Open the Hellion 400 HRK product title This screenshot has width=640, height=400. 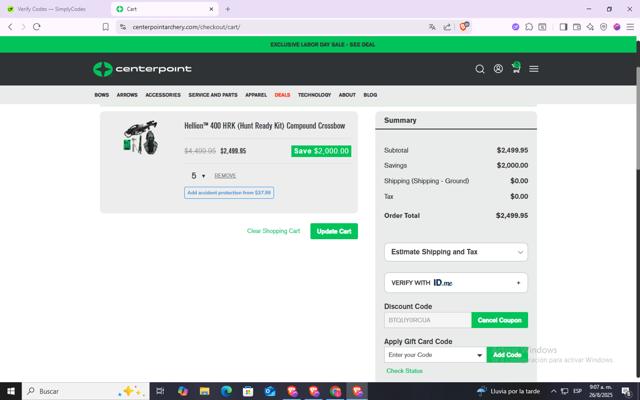pos(264,126)
